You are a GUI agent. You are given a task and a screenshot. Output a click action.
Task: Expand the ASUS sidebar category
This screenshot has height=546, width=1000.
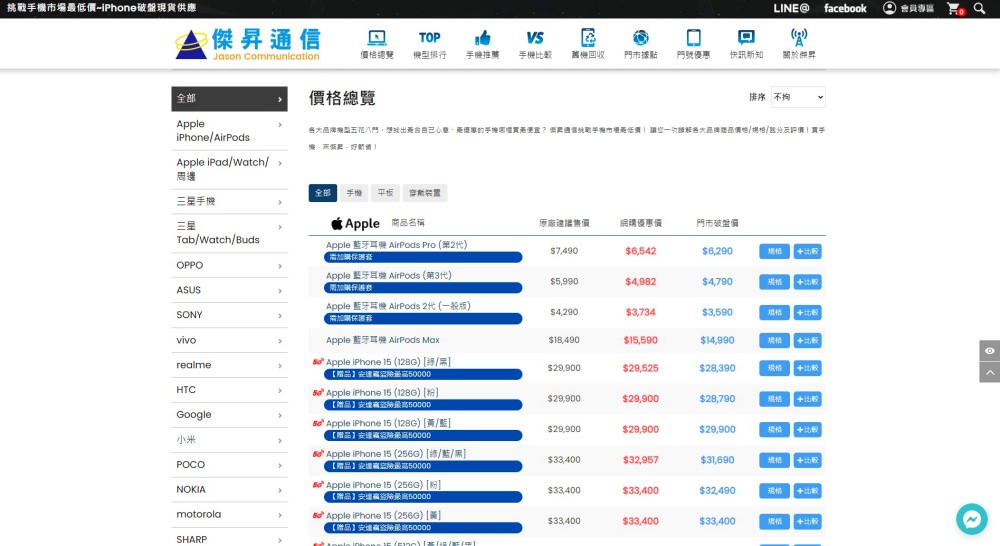click(230, 290)
